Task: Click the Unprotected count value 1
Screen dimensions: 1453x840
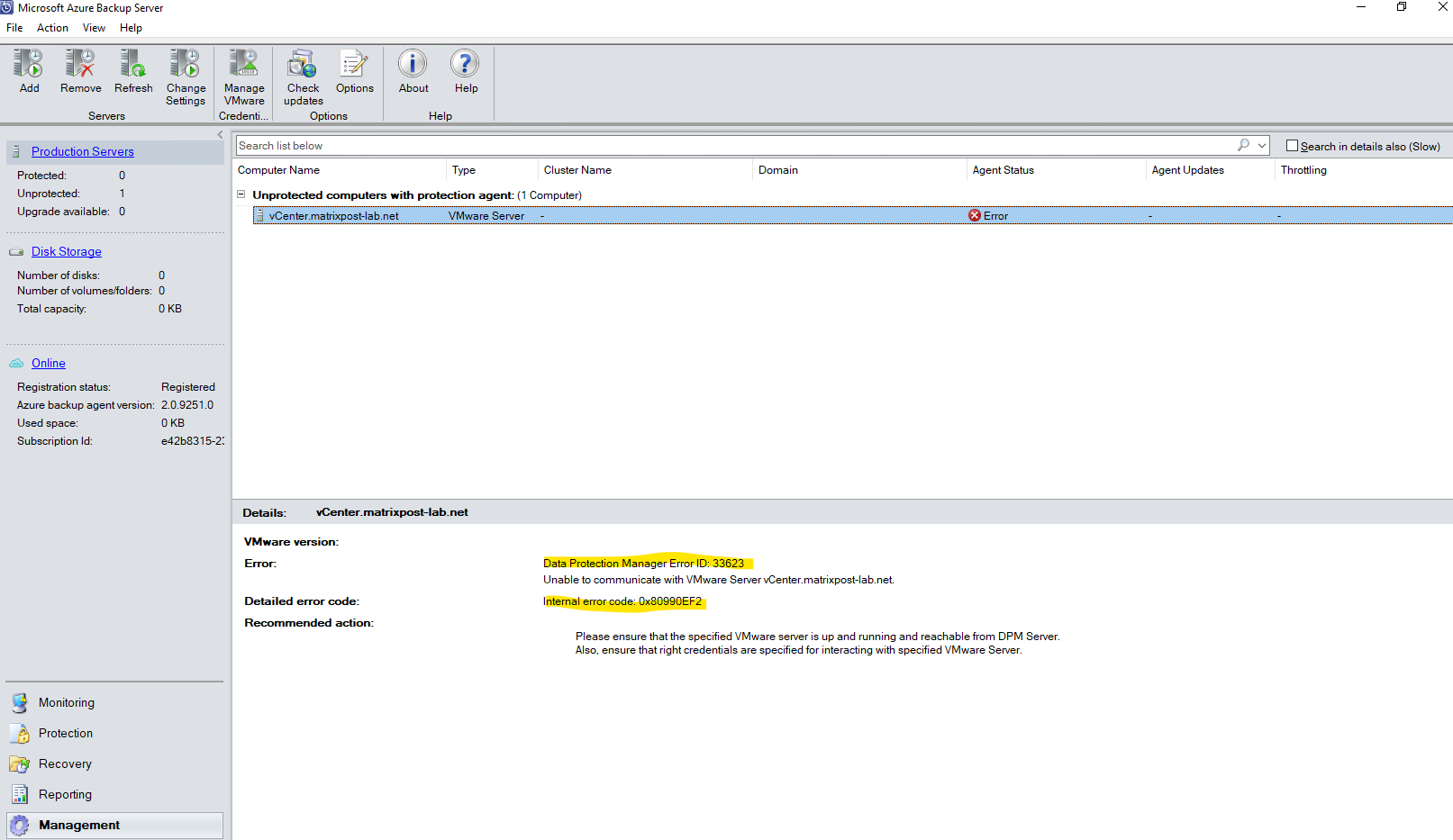Action: [123, 194]
